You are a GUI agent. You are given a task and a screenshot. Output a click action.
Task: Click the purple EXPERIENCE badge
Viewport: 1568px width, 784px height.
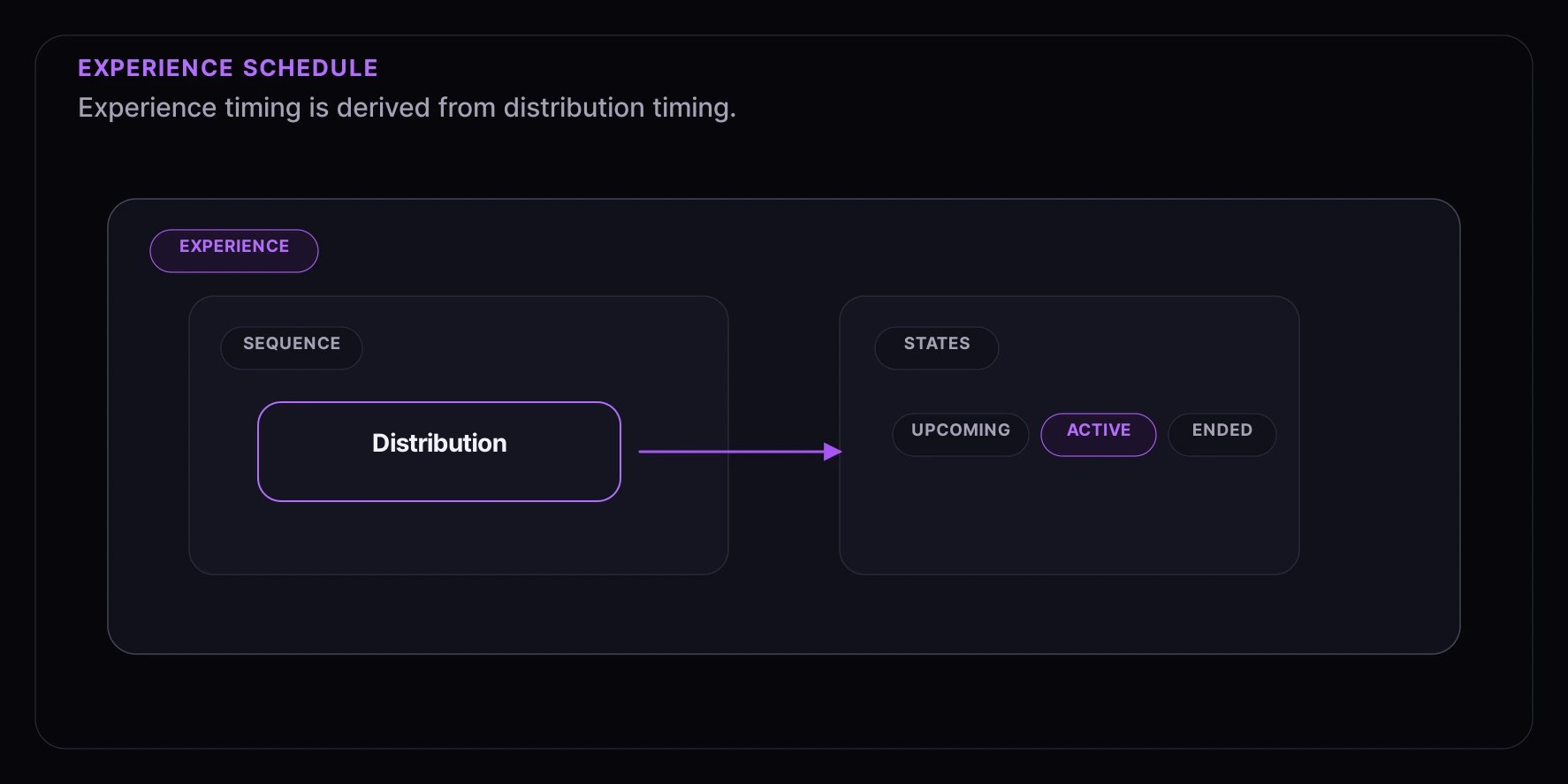coord(234,251)
